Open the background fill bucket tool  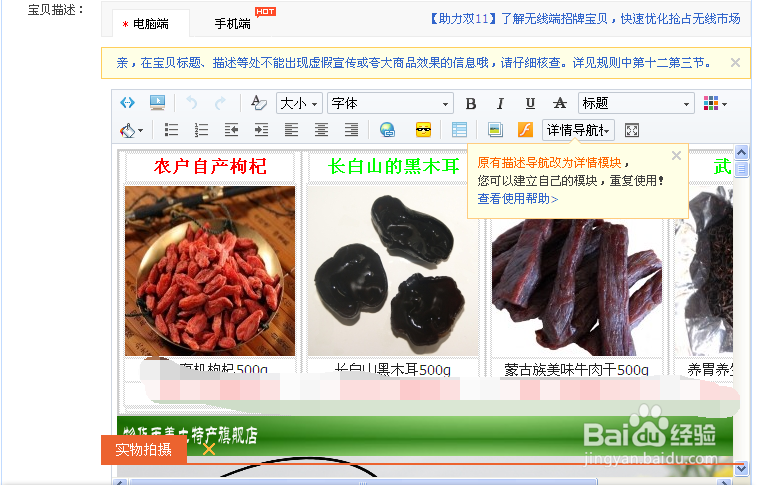[x=131, y=130]
